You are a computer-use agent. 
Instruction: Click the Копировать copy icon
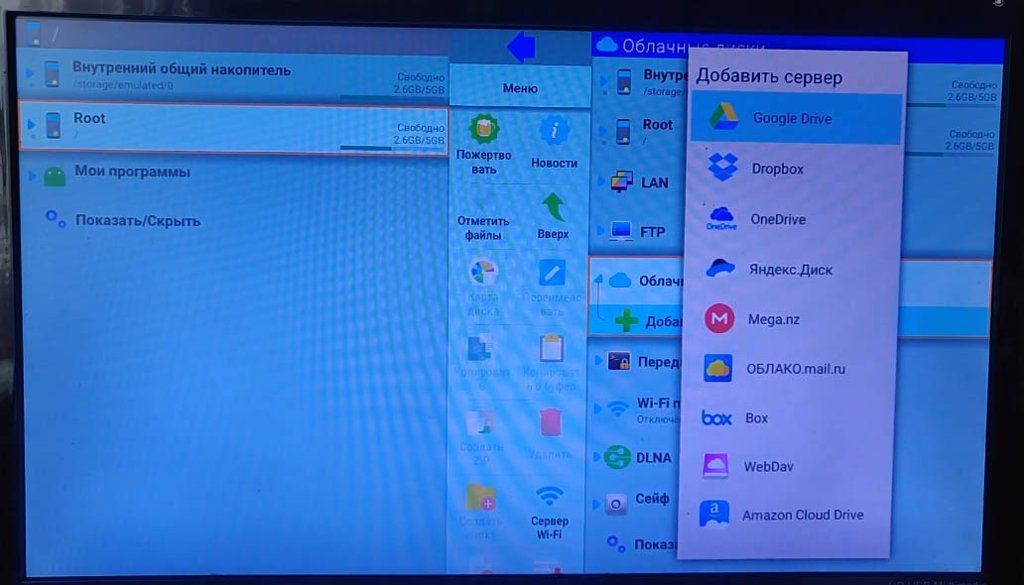(482, 349)
